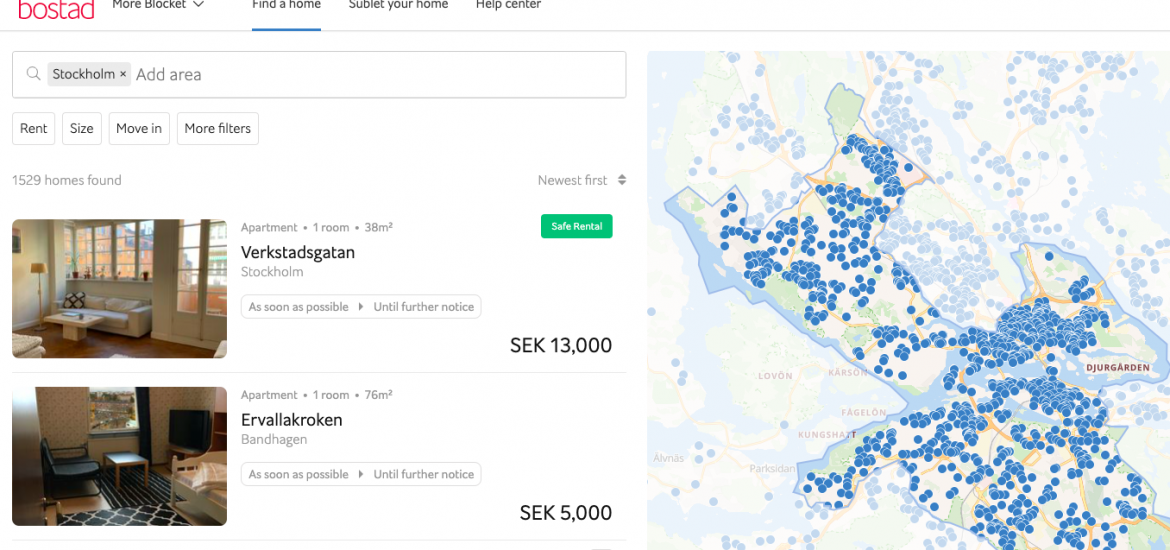Expand More filters options
Viewport: 1170px width, 550px height.
click(x=218, y=128)
